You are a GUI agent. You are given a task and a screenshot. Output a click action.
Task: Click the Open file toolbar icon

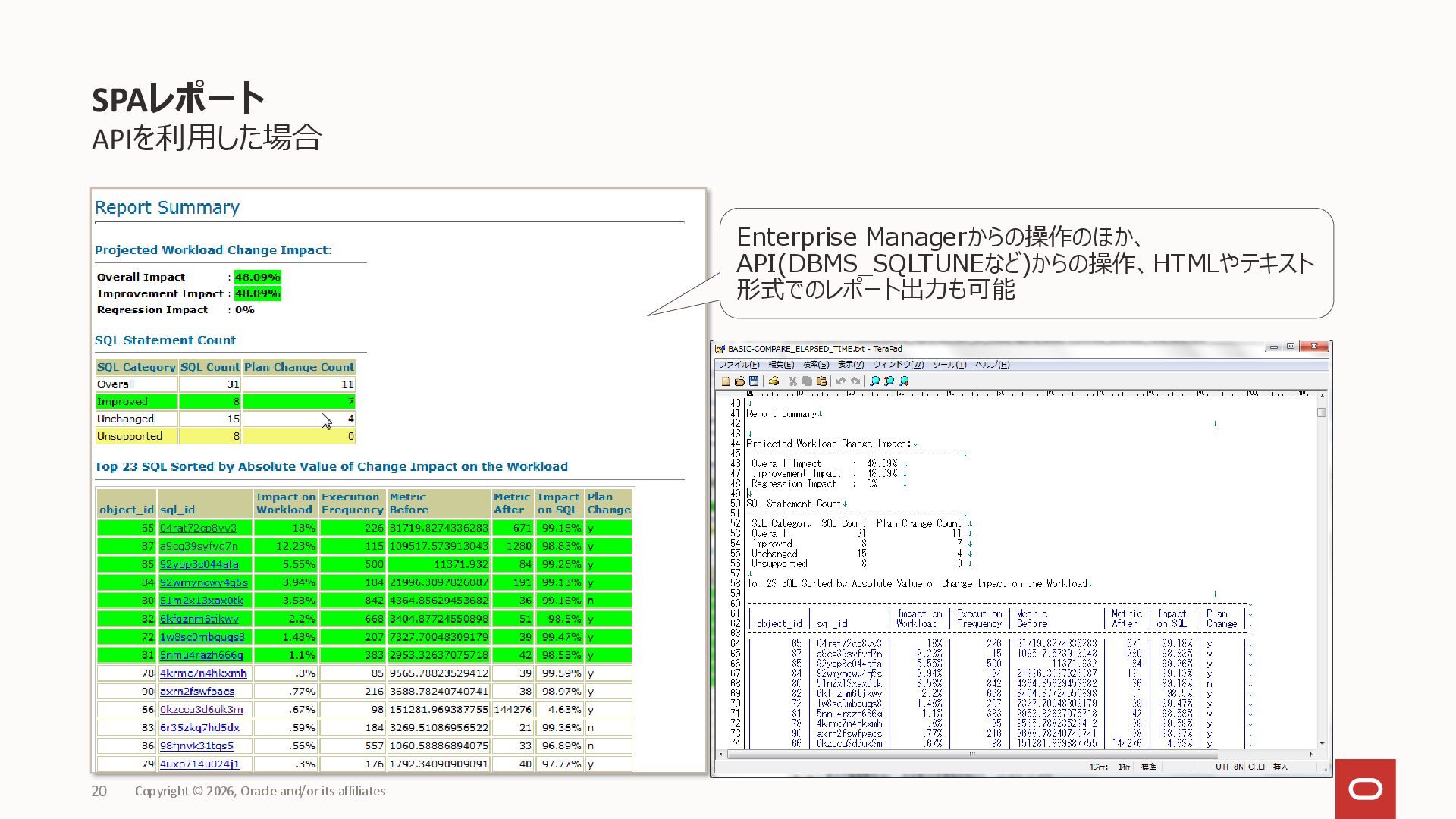click(x=739, y=381)
